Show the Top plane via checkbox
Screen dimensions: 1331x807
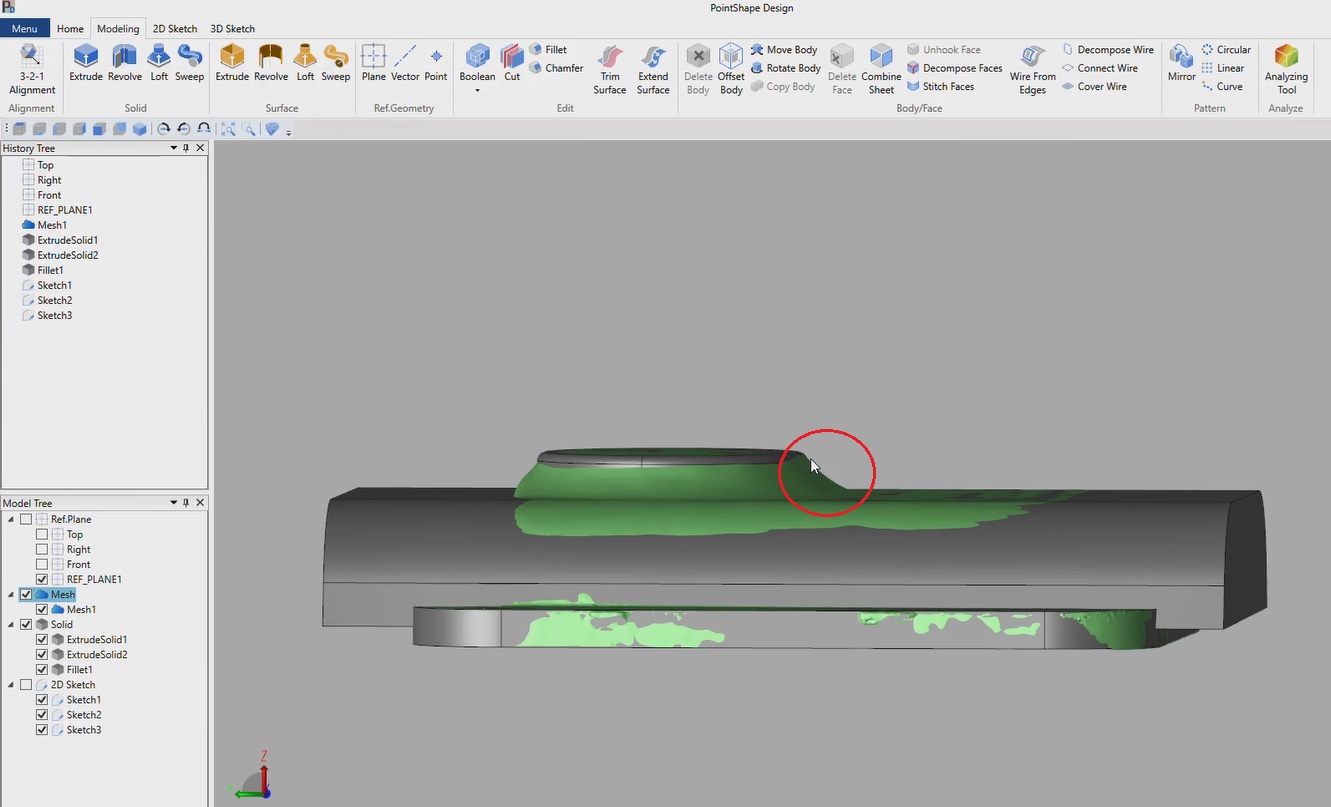[42, 534]
